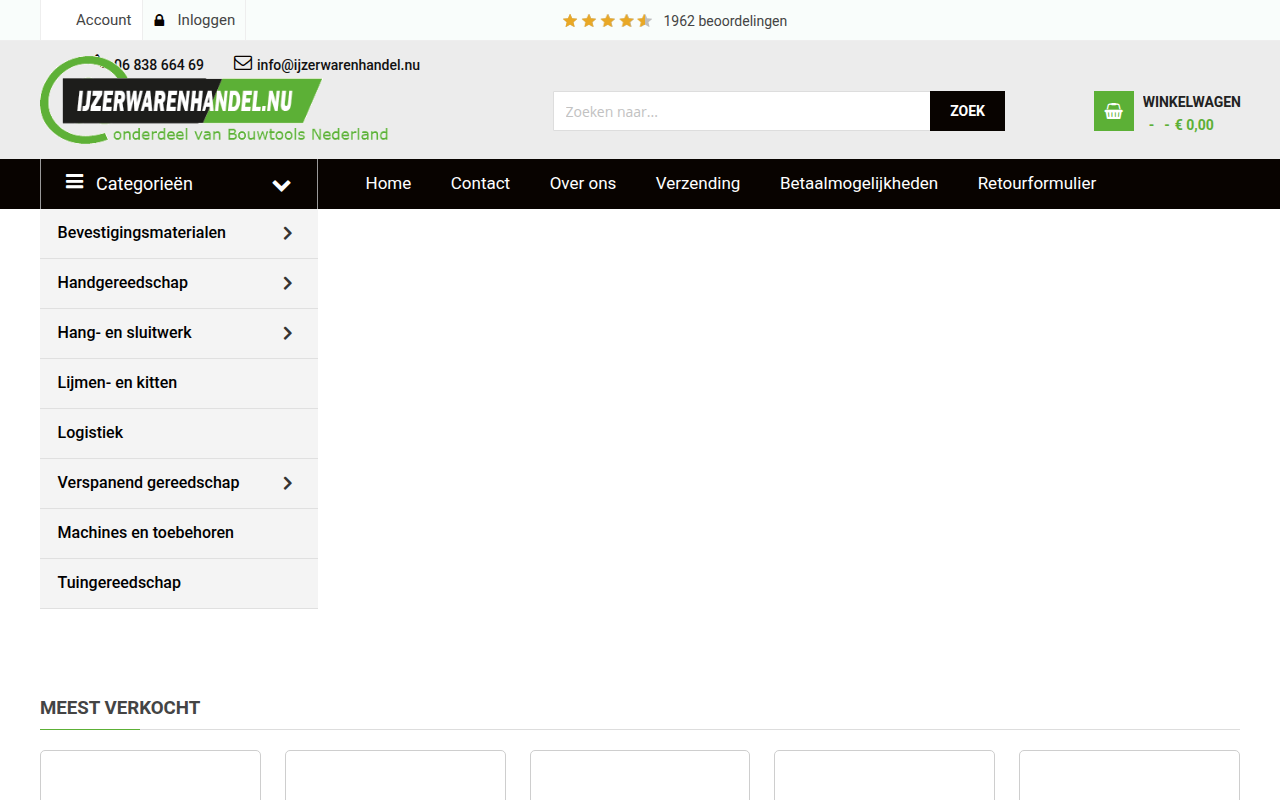
Task: Click the info@ijzerwarenhandel.nu email link
Action: coord(338,65)
